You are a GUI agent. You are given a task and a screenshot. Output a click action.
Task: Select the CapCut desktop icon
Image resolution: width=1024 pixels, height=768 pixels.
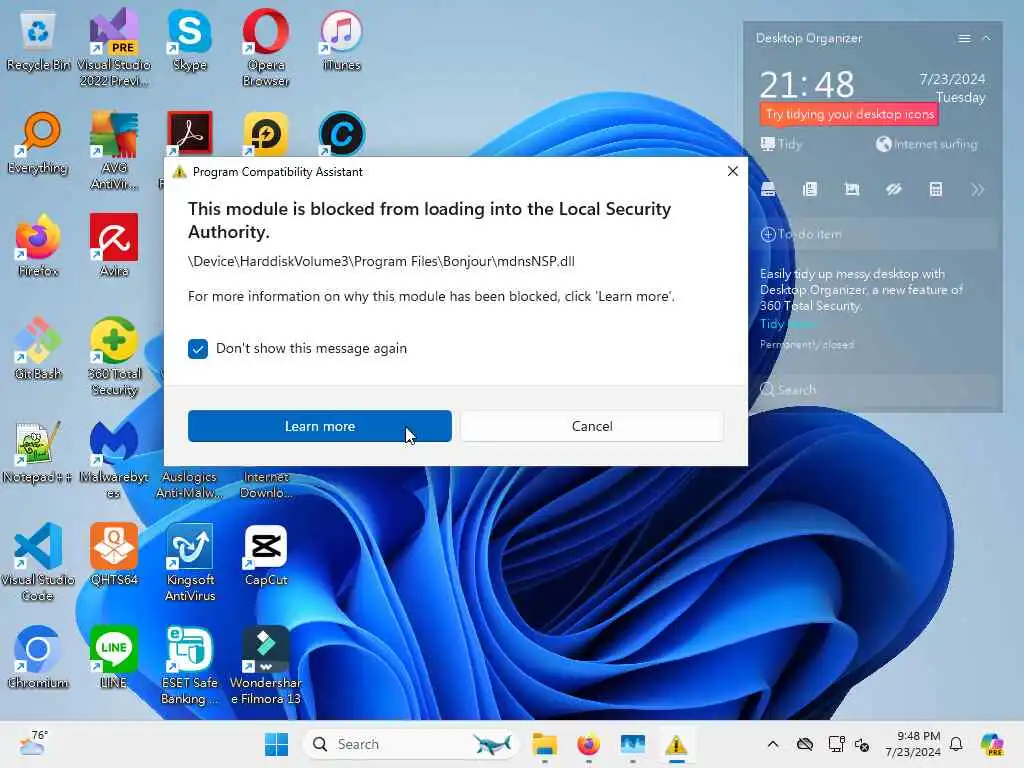click(265, 556)
